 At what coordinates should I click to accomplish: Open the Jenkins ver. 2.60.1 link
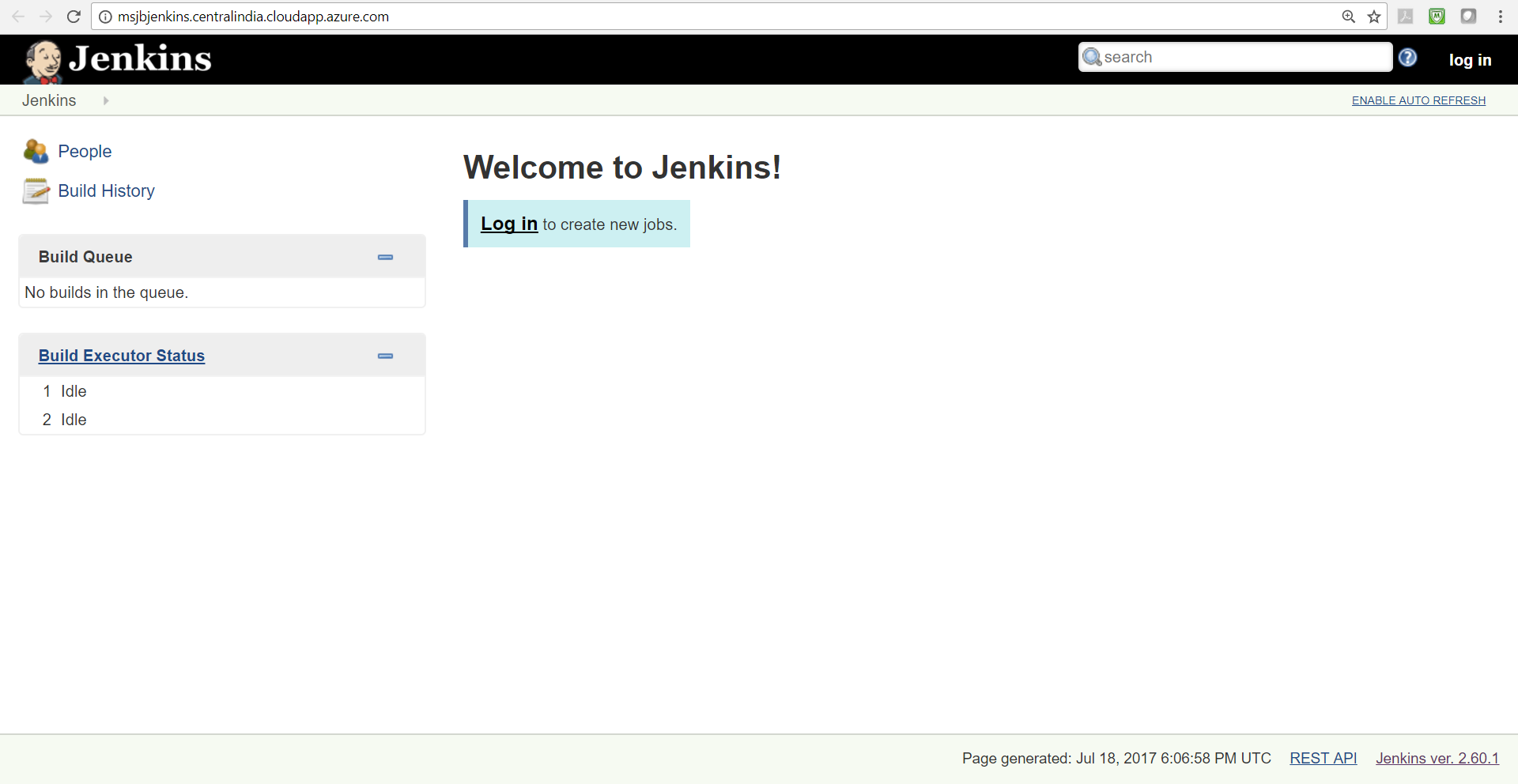click(1437, 758)
